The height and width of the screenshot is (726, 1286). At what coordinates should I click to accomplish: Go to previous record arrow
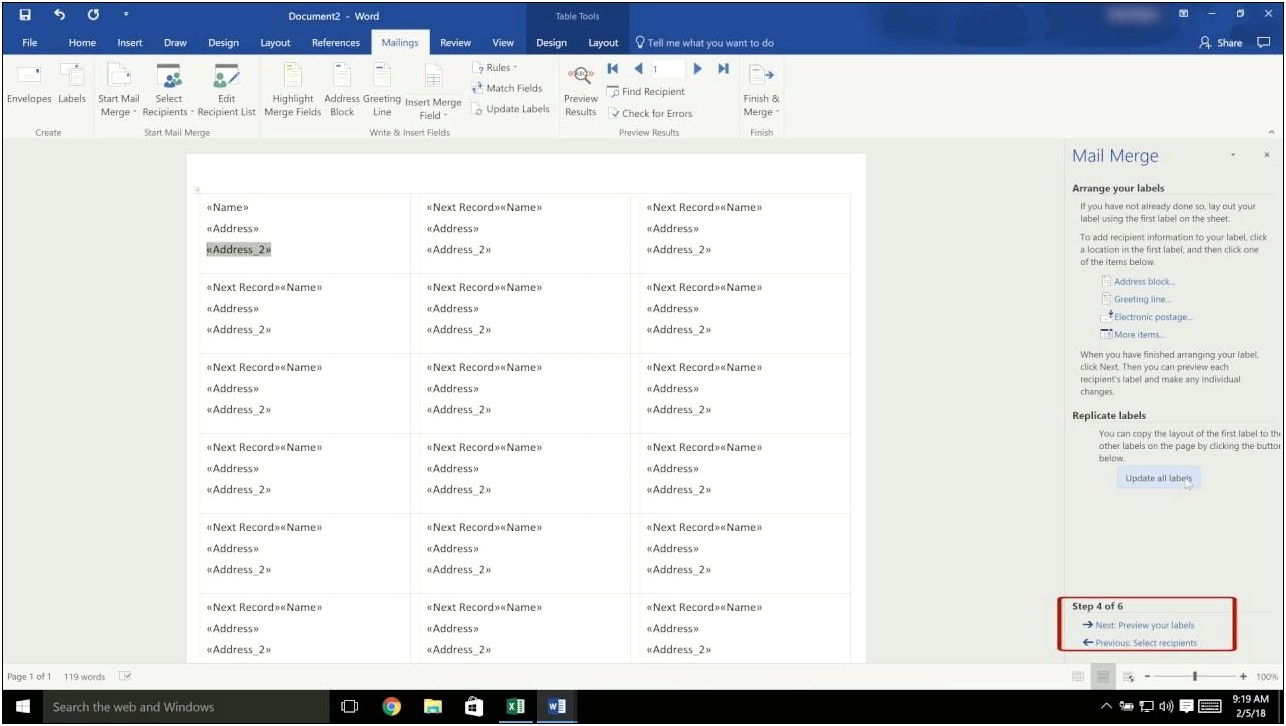click(x=638, y=69)
